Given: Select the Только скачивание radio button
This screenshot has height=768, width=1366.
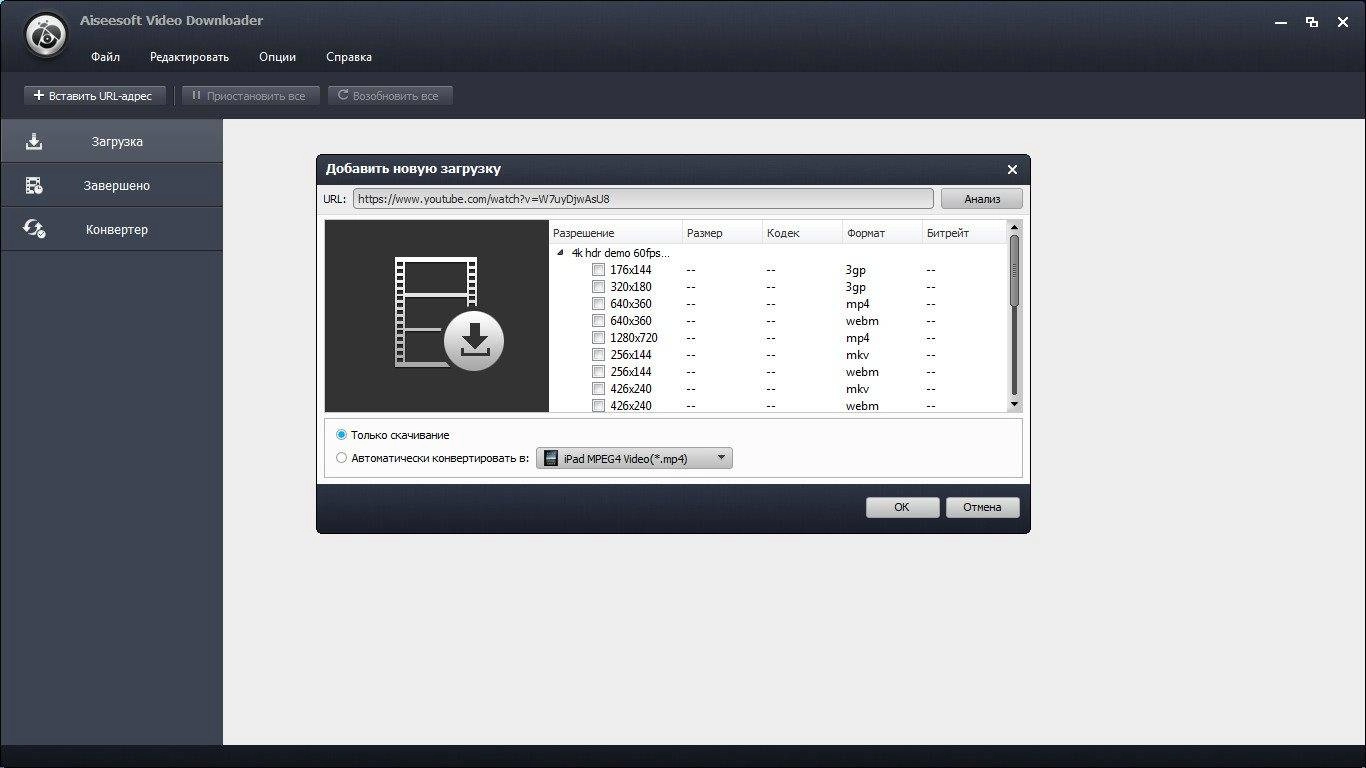Looking at the screenshot, I should pos(342,435).
